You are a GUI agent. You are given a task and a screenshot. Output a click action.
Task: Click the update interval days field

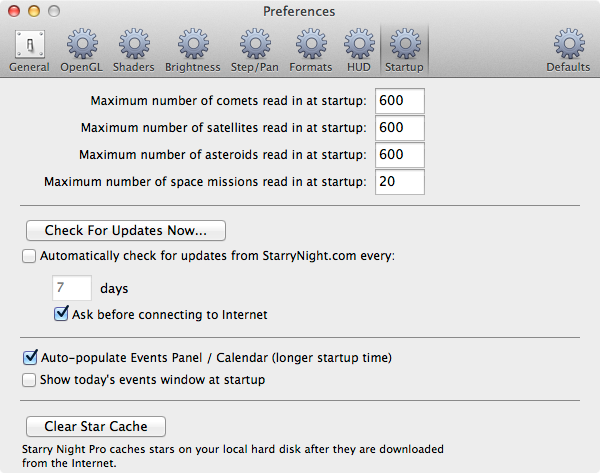pos(72,288)
